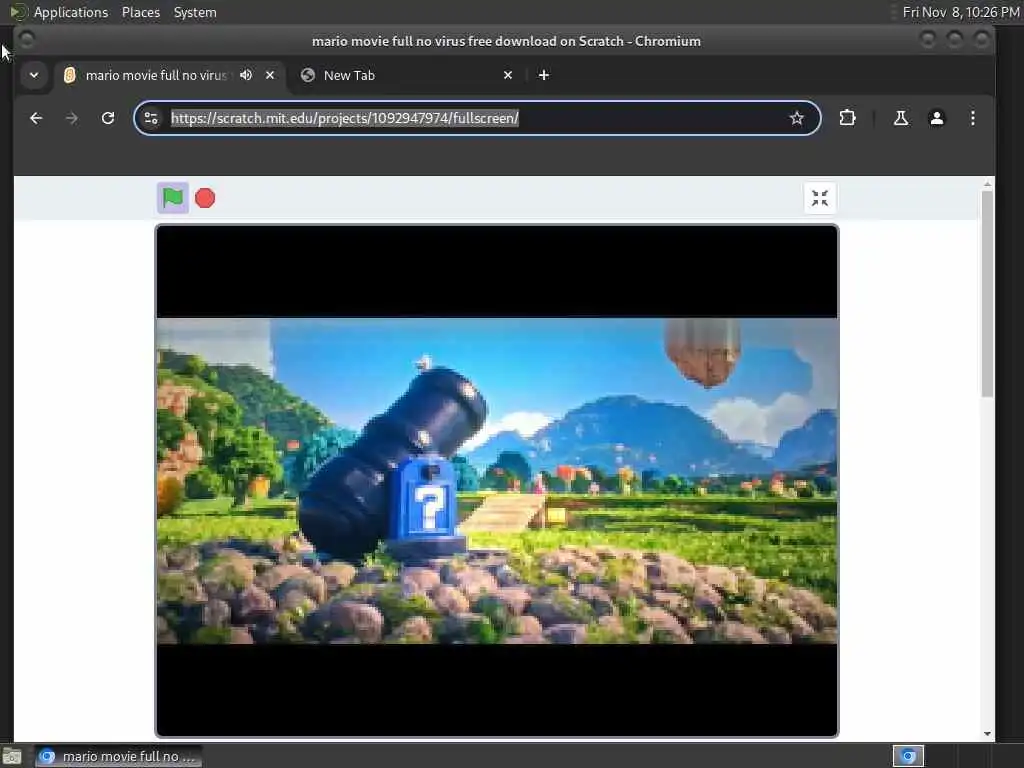The width and height of the screenshot is (1024, 768).
Task: Open the Places menu
Action: click(x=140, y=12)
